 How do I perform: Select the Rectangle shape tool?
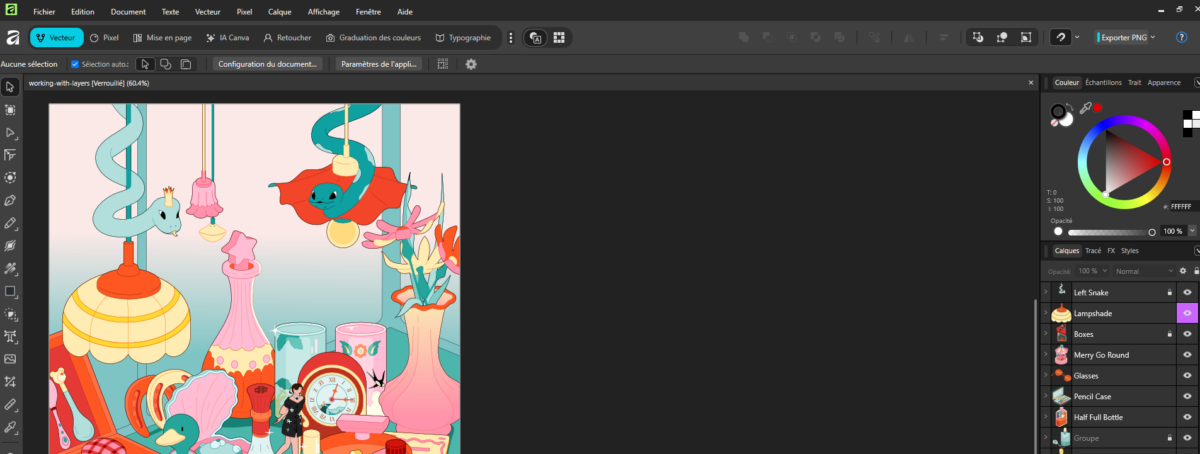(10, 292)
